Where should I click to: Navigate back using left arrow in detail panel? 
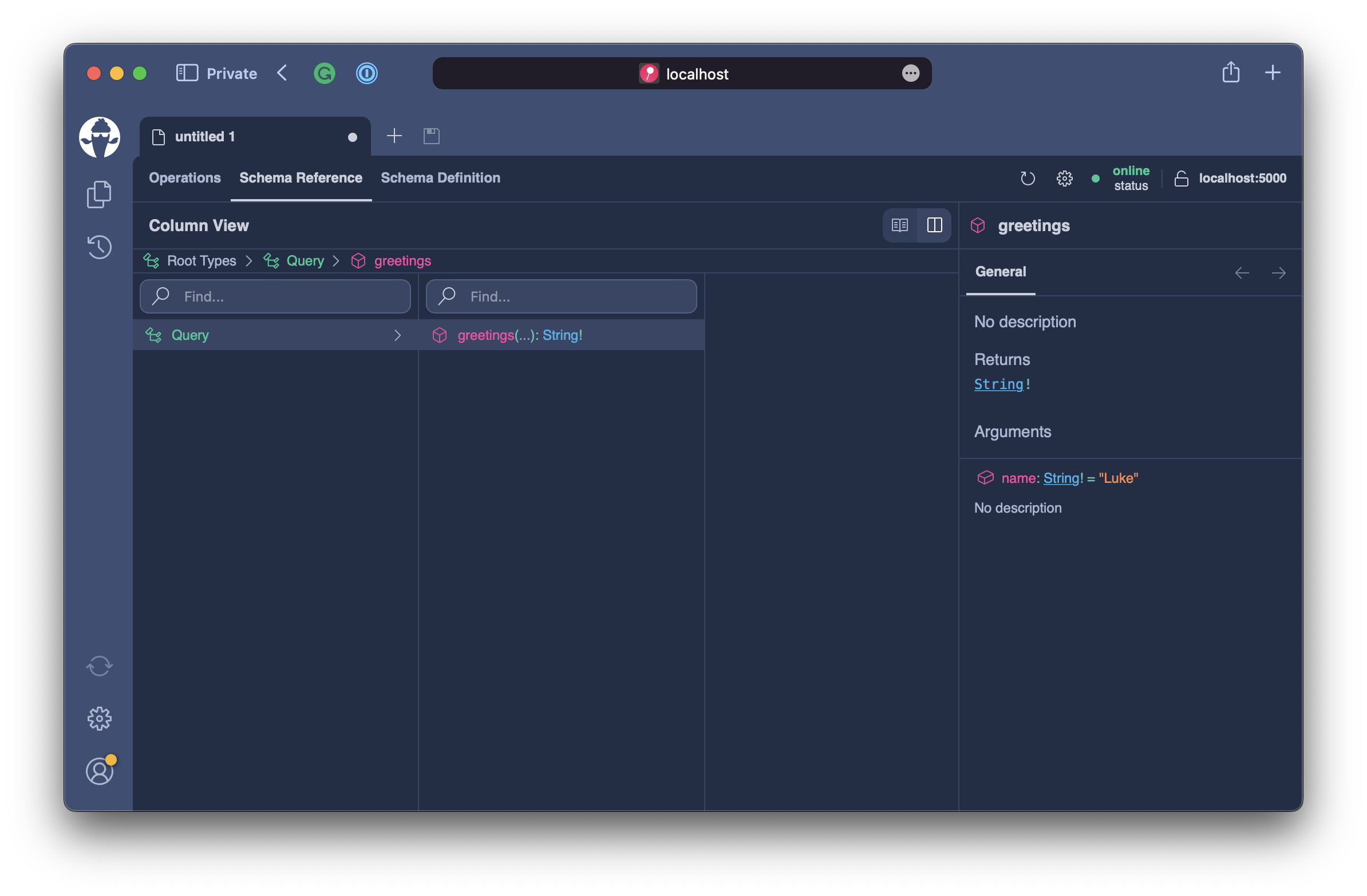coord(1243,272)
